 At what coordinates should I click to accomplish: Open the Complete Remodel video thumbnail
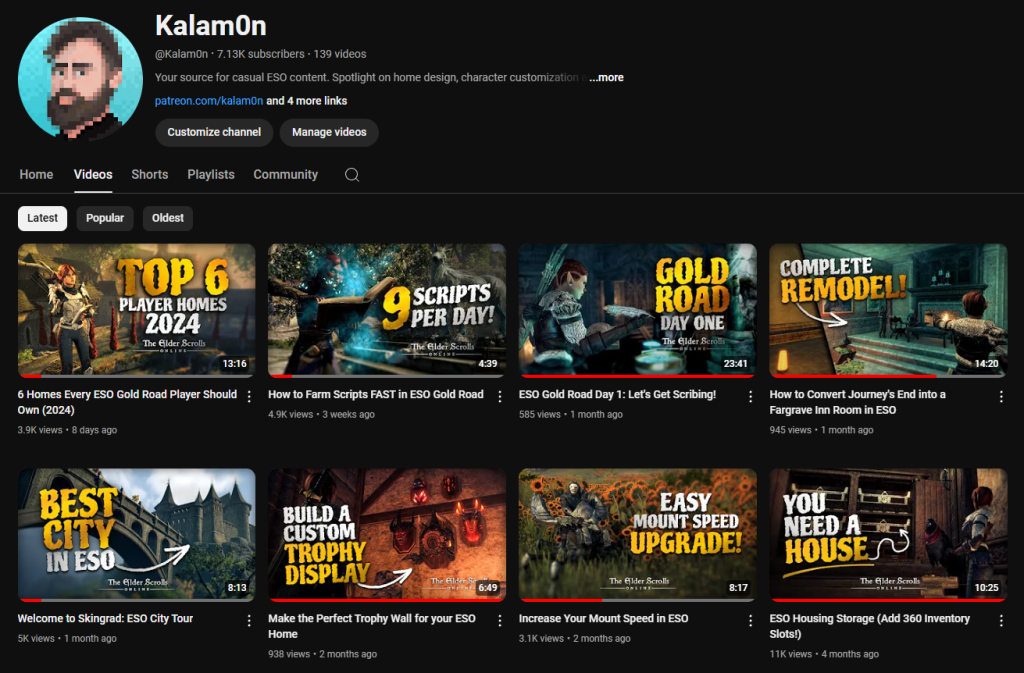point(887,310)
